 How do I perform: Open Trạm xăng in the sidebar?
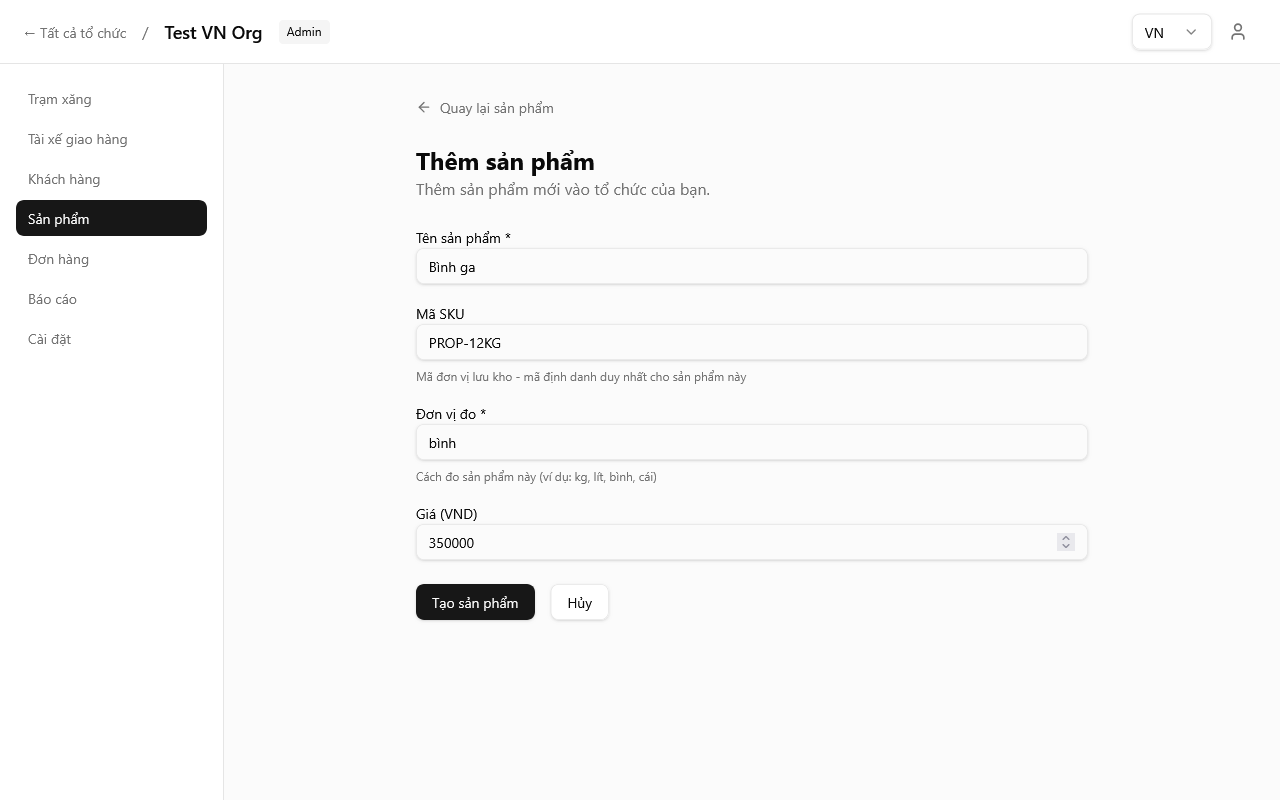pyautogui.click(x=60, y=99)
